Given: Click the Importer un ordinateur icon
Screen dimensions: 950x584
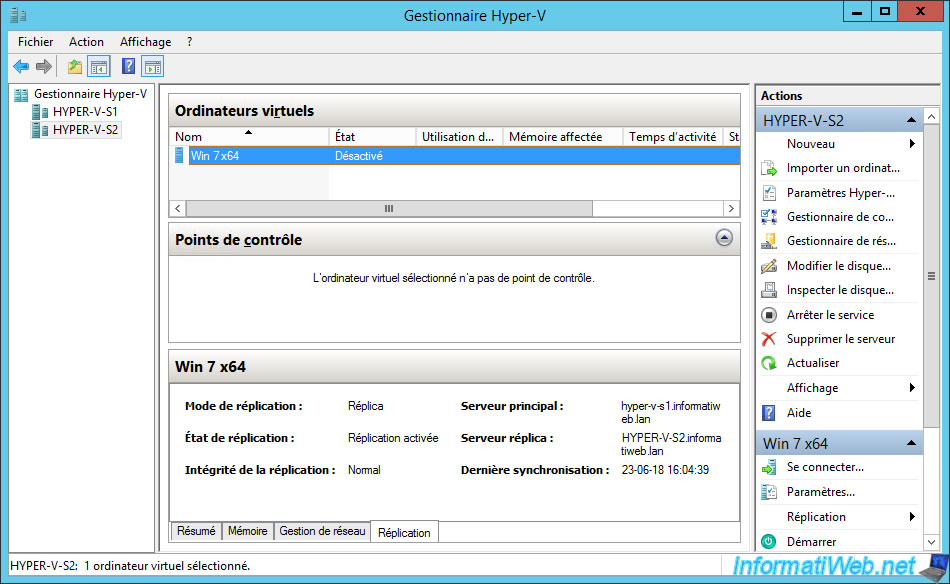Looking at the screenshot, I should point(769,168).
